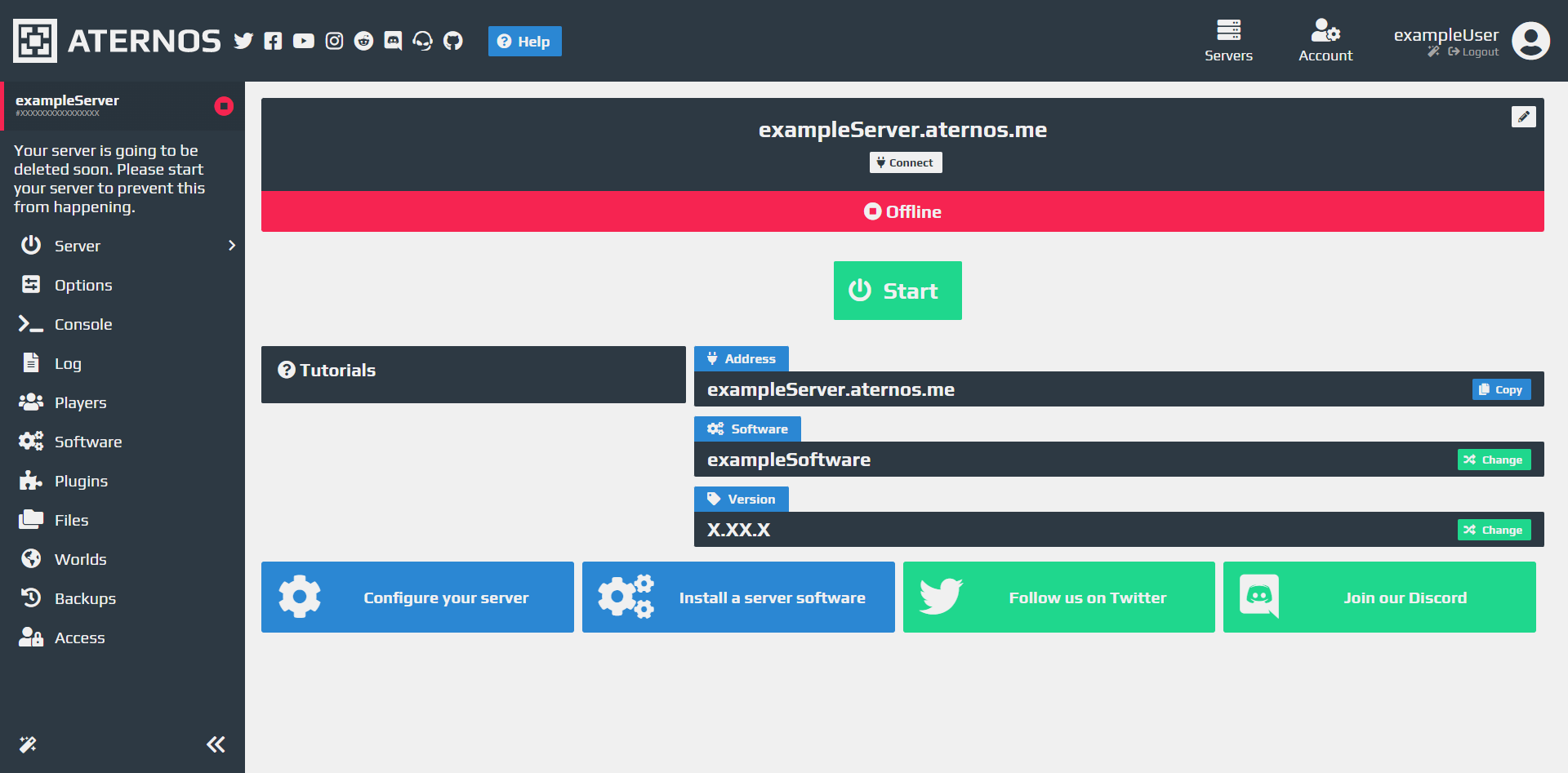Click the Version label tag
Screen dimensions: 1568x773
coord(742,499)
